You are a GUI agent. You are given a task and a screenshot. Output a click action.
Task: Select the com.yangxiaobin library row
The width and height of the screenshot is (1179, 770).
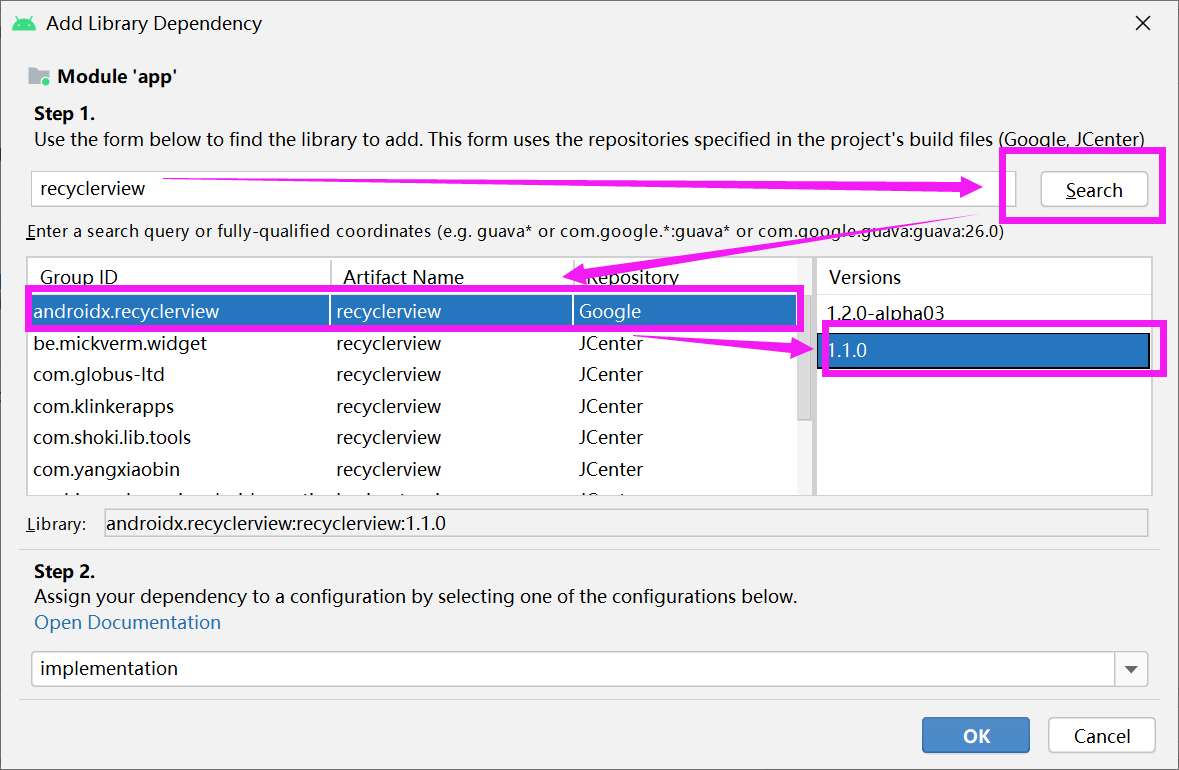coord(412,469)
